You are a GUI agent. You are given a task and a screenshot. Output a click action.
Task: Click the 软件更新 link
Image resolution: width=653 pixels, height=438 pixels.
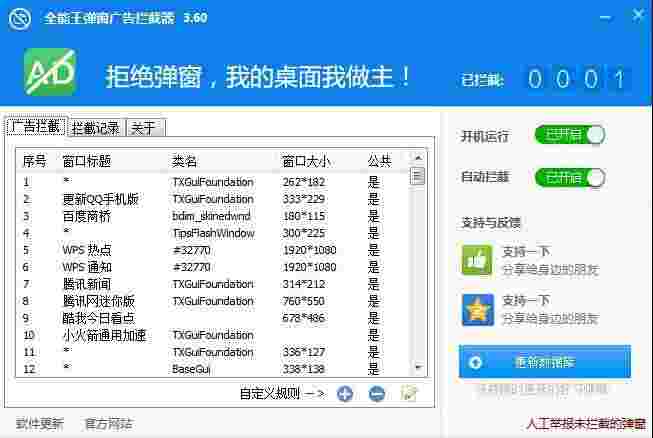point(40,424)
